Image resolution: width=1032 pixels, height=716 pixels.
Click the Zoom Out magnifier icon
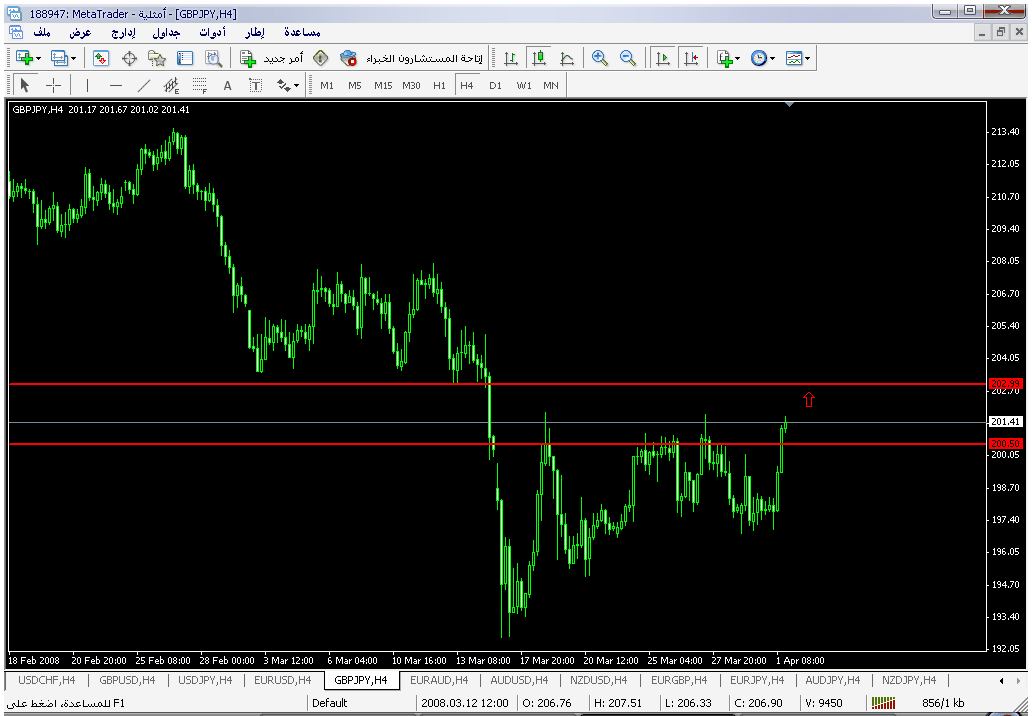coord(628,58)
